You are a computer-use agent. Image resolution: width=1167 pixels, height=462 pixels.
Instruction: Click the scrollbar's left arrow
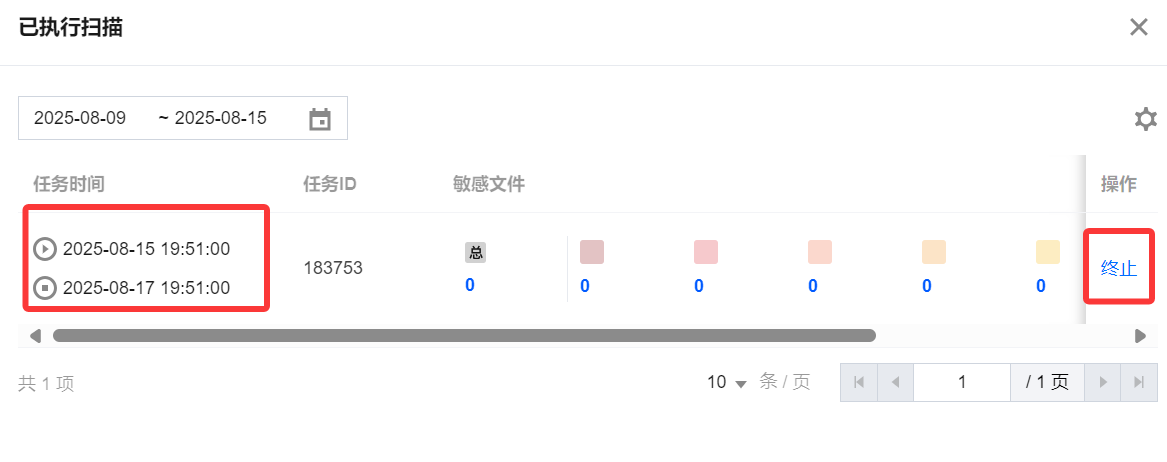coord(35,336)
